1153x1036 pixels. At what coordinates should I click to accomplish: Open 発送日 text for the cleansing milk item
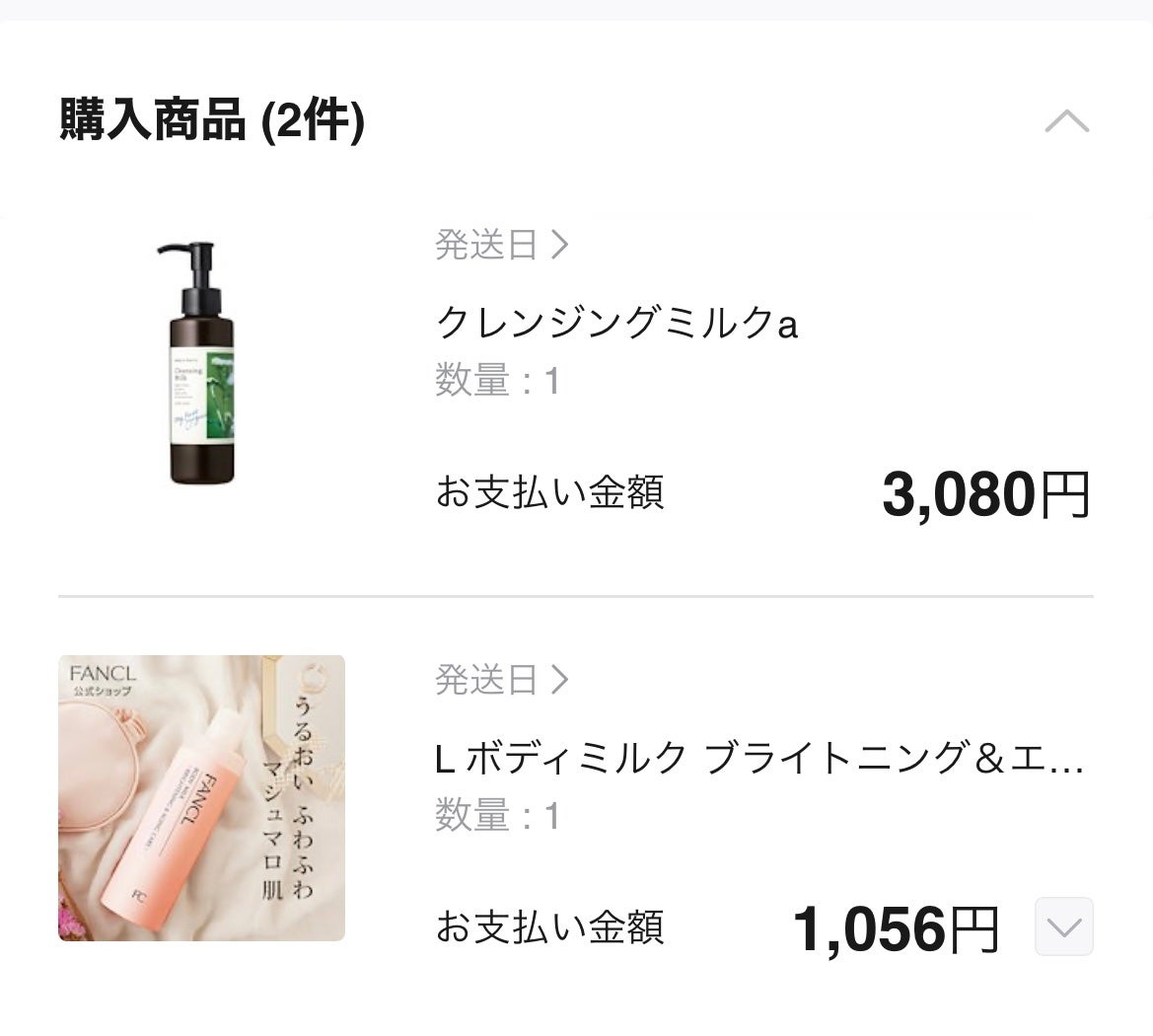tap(486, 244)
